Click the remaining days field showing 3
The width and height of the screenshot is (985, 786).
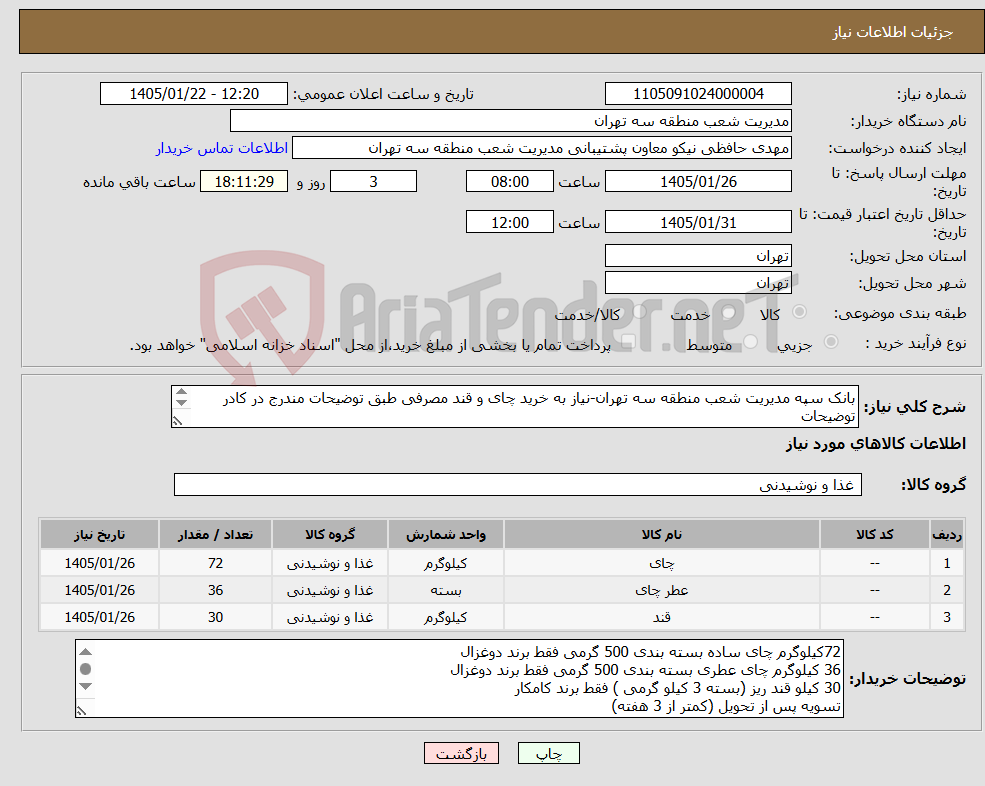click(x=373, y=182)
